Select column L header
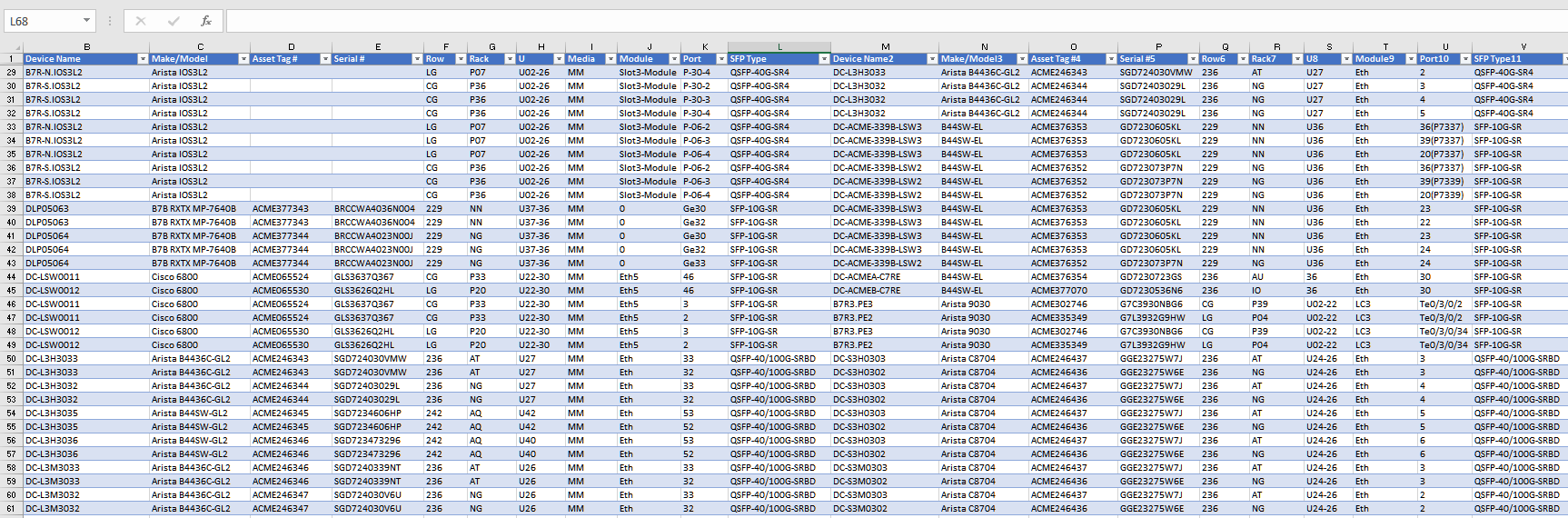The width and height of the screenshot is (1568, 518). [779, 46]
